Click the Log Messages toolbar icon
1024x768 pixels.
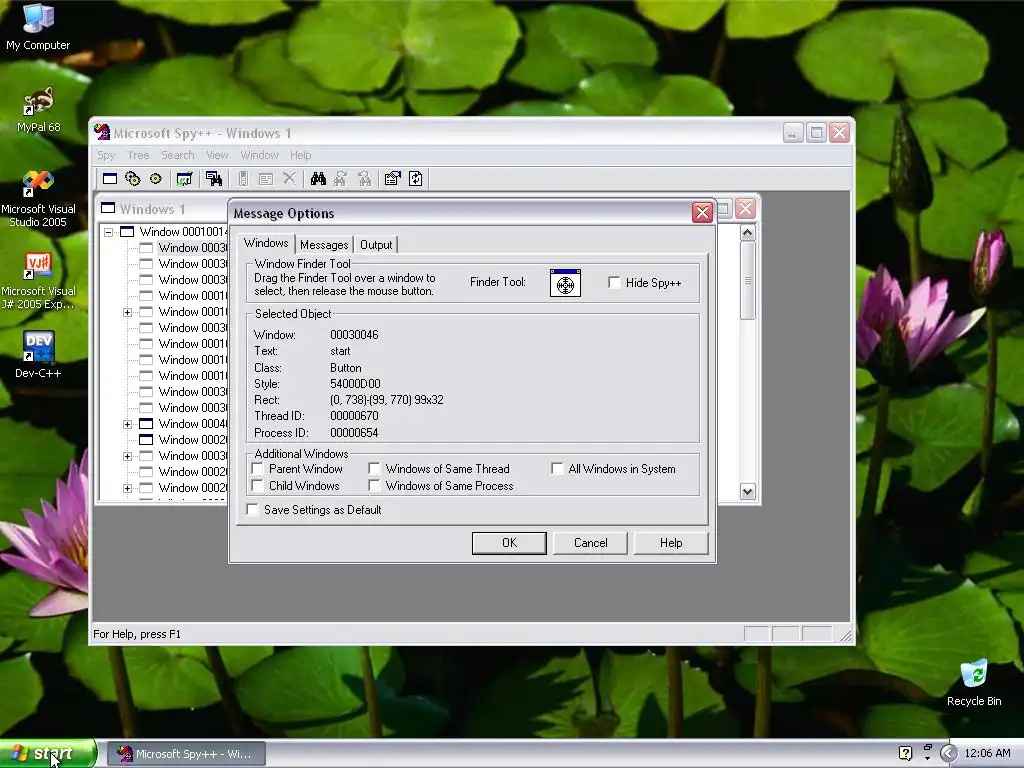point(184,179)
